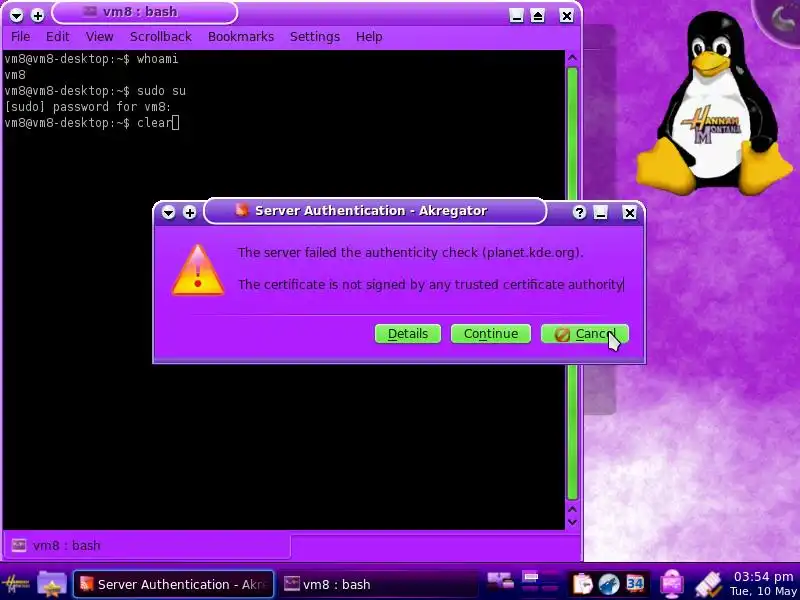Viewport: 800px width, 600px height.
Task: Click terminal scrollbar up arrow at top
Action: (x=572, y=58)
